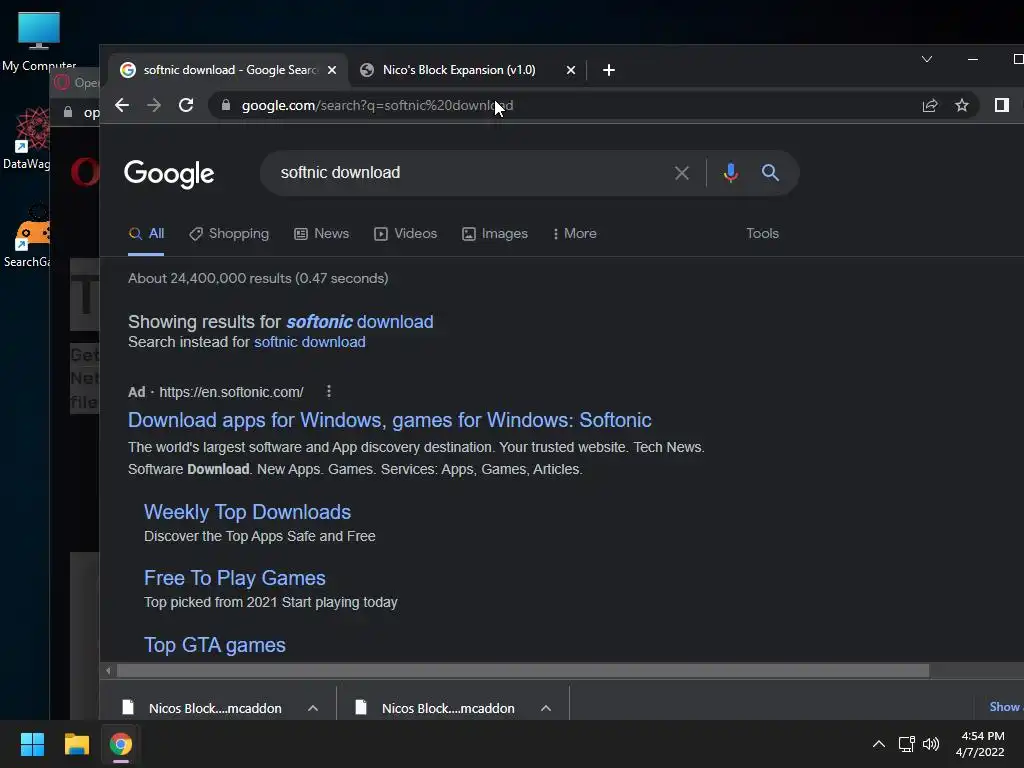Go back using Chrome's back arrow
Image resolution: width=1024 pixels, height=768 pixels.
122,105
